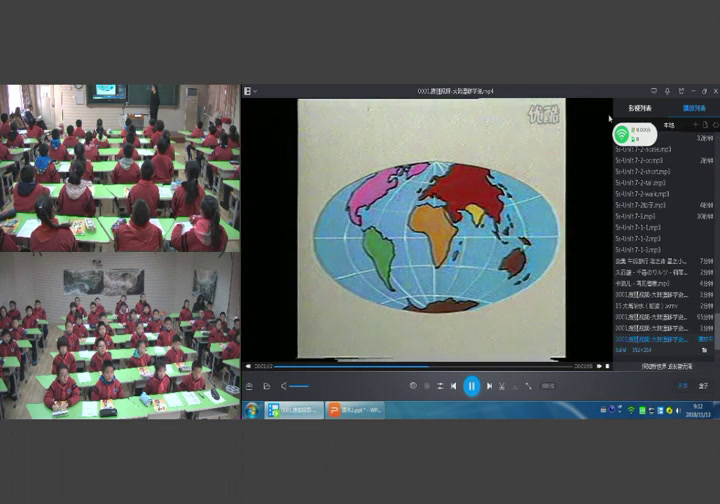Click rewind arrow left of elapsed time

point(248,366)
